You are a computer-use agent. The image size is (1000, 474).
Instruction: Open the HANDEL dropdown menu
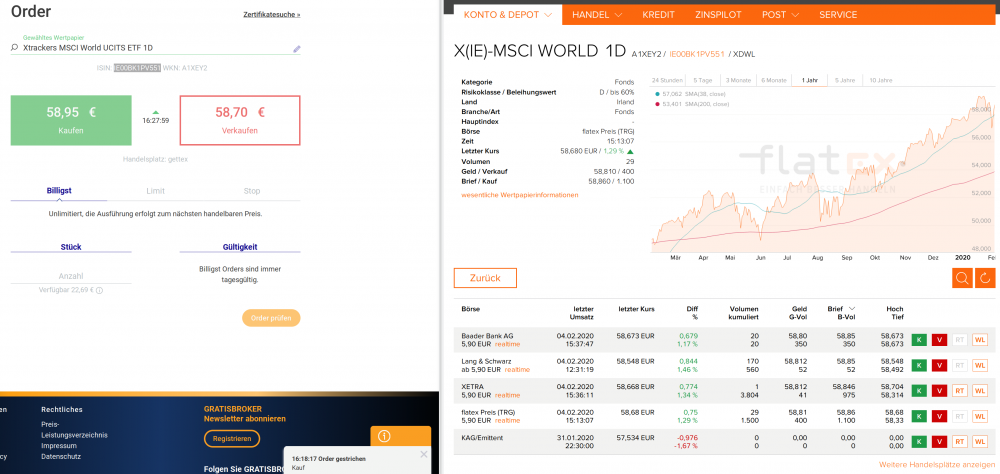point(597,15)
